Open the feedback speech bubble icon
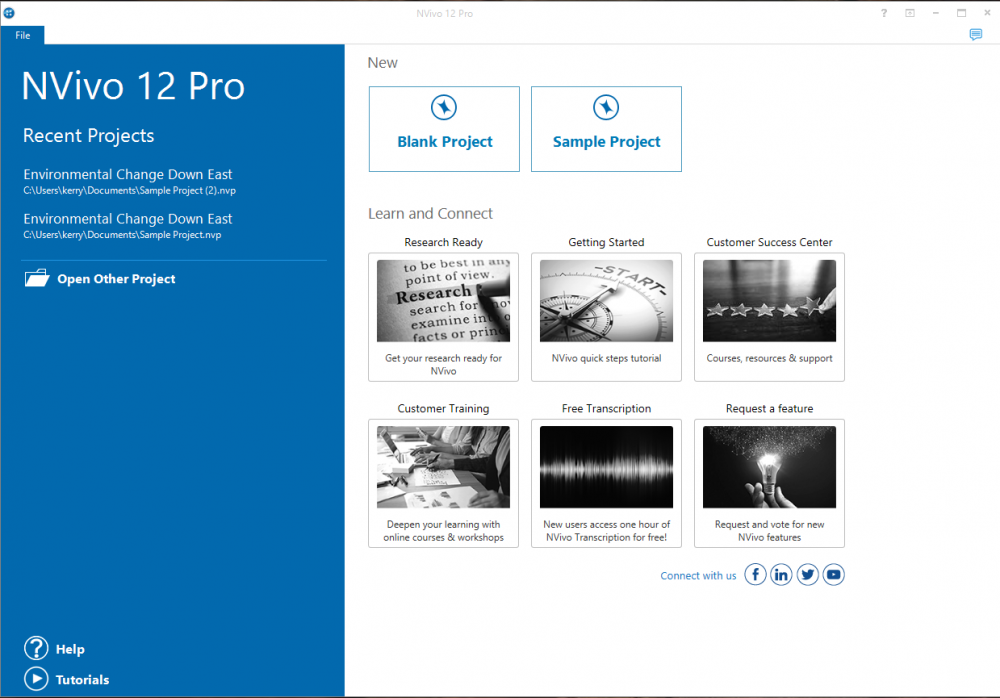The height and width of the screenshot is (698, 1000). pyautogui.click(x=975, y=34)
